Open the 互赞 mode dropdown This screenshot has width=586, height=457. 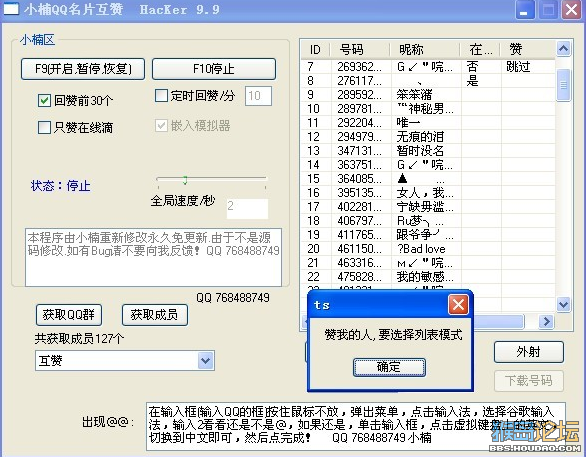[206, 361]
